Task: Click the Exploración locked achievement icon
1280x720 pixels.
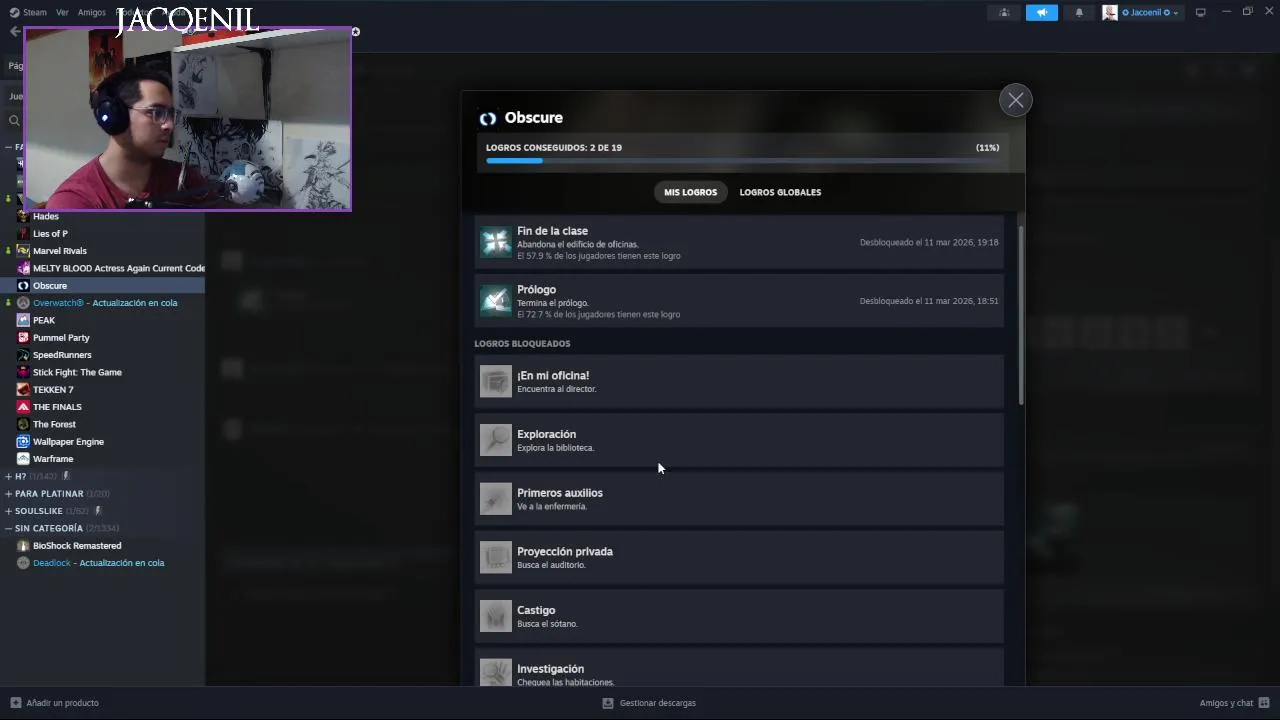Action: tap(495, 440)
